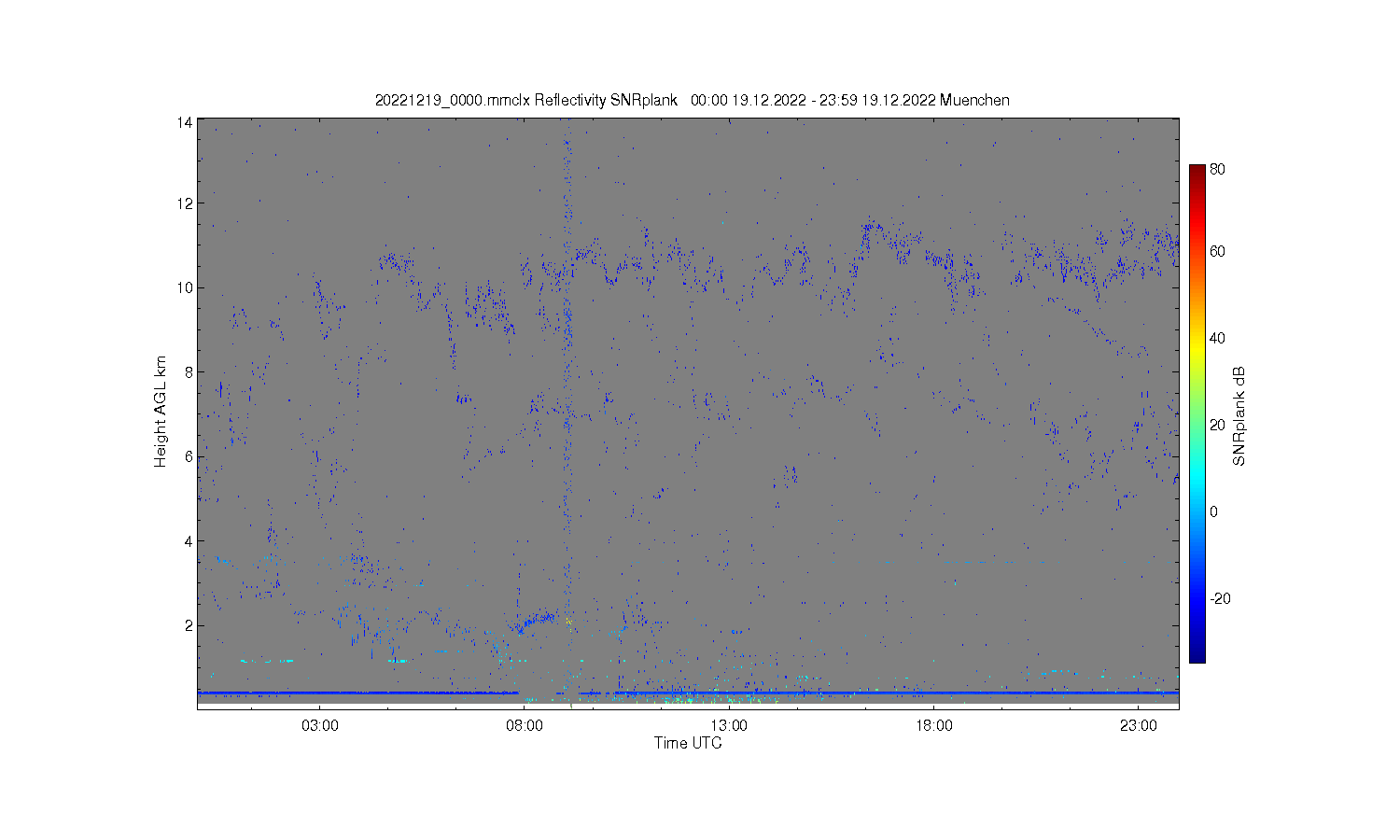Viewport: 1400px width, 840px height.
Task: Click the plot title text 20221219_0000.mmclx
Action: click(x=453, y=100)
